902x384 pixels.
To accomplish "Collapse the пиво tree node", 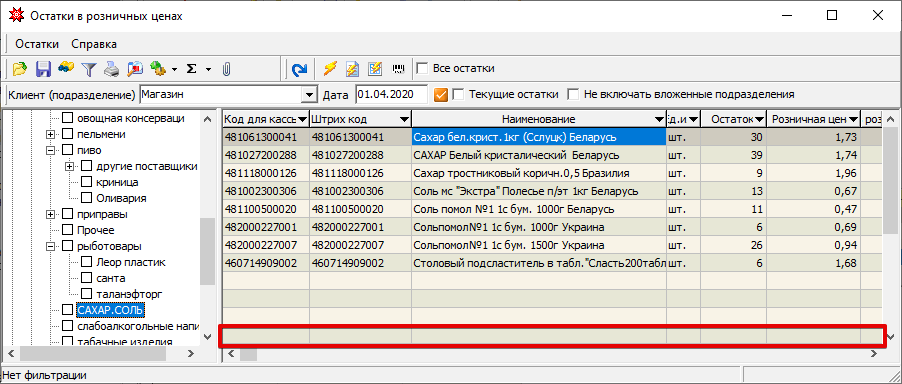I will (50, 151).
